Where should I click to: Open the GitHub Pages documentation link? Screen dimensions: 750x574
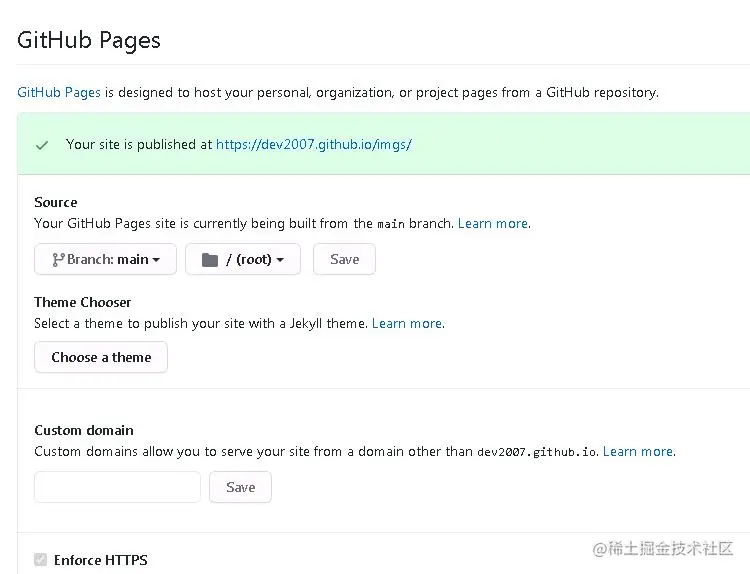59,92
